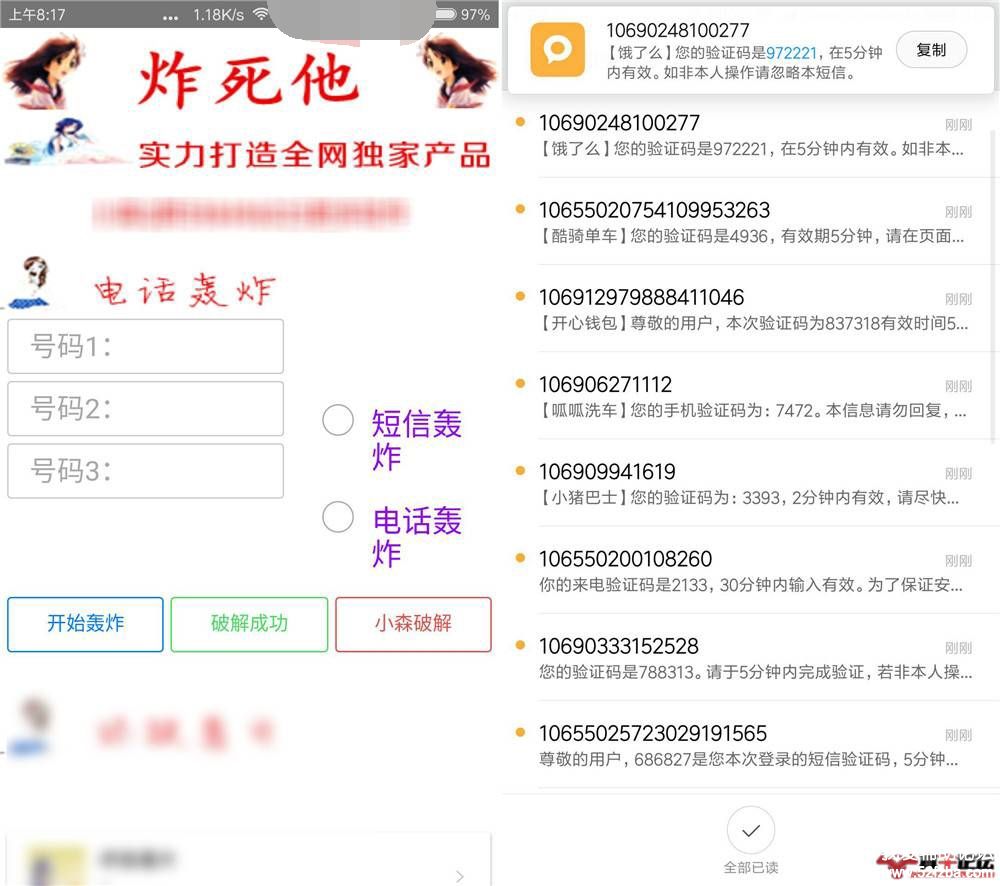
Task: Click the anime girl image at top left
Action: pyautogui.click(x=43, y=71)
